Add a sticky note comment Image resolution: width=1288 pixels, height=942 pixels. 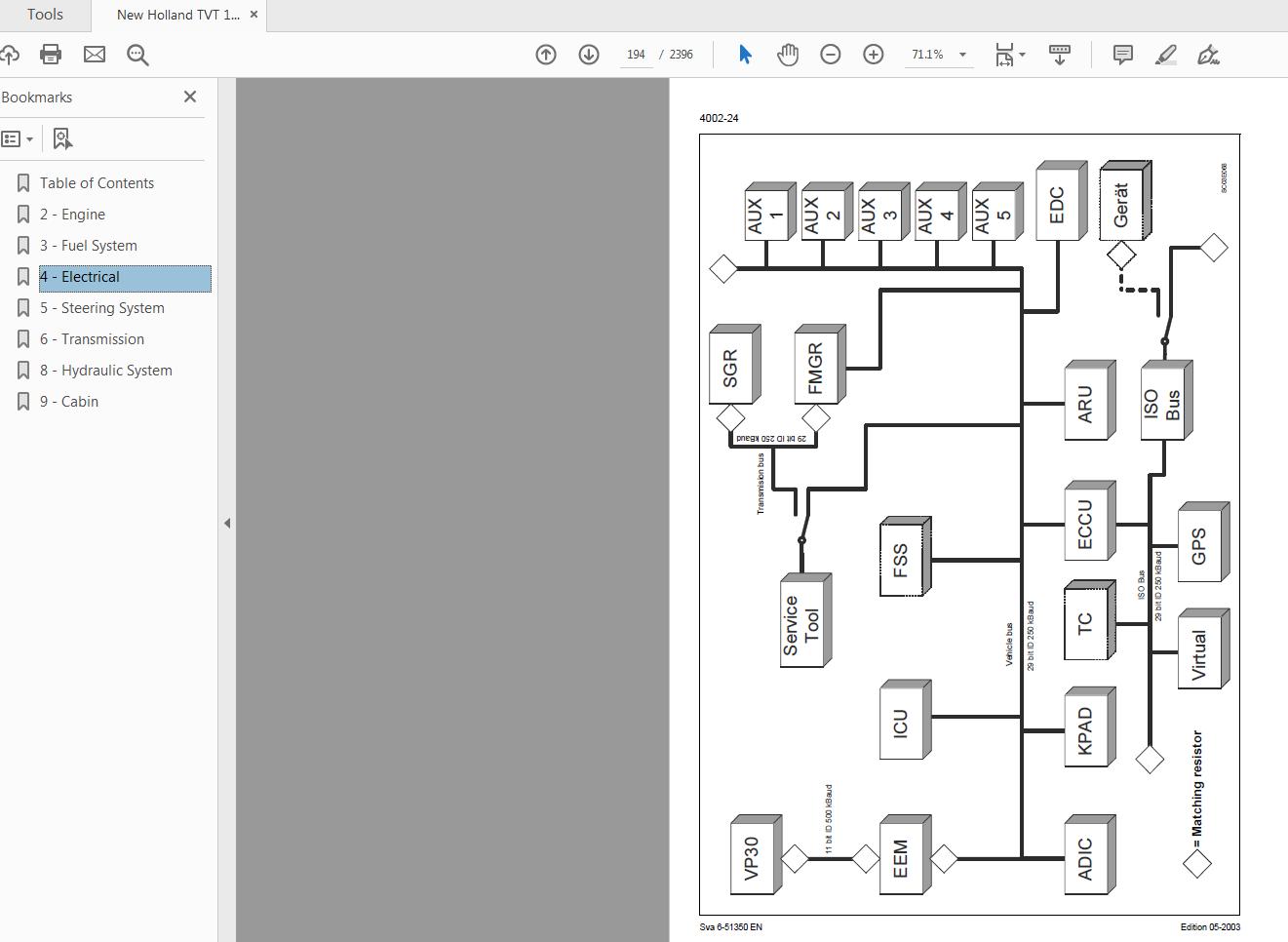pos(1123,55)
